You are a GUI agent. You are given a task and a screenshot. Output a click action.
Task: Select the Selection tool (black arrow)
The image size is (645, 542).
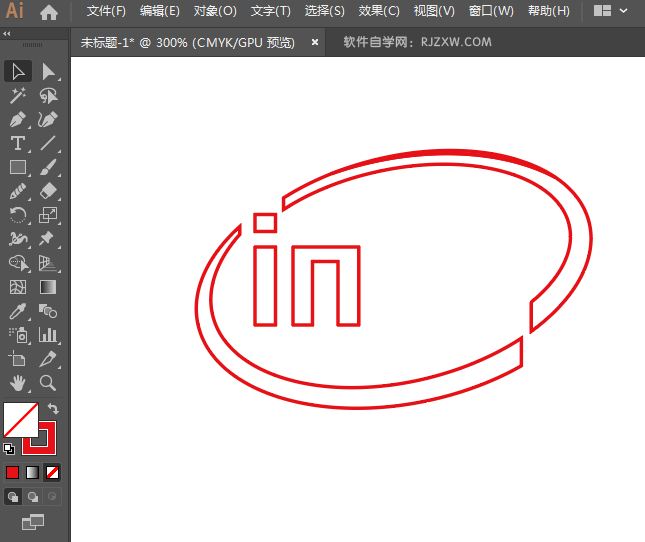(x=18, y=72)
